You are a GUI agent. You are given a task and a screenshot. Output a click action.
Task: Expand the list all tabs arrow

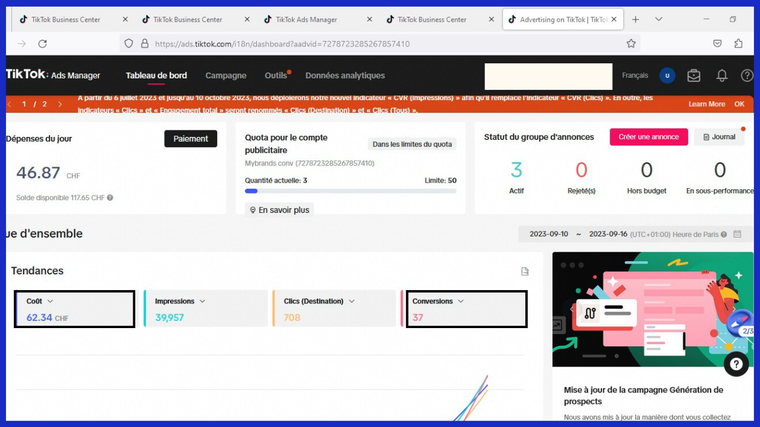coord(658,19)
